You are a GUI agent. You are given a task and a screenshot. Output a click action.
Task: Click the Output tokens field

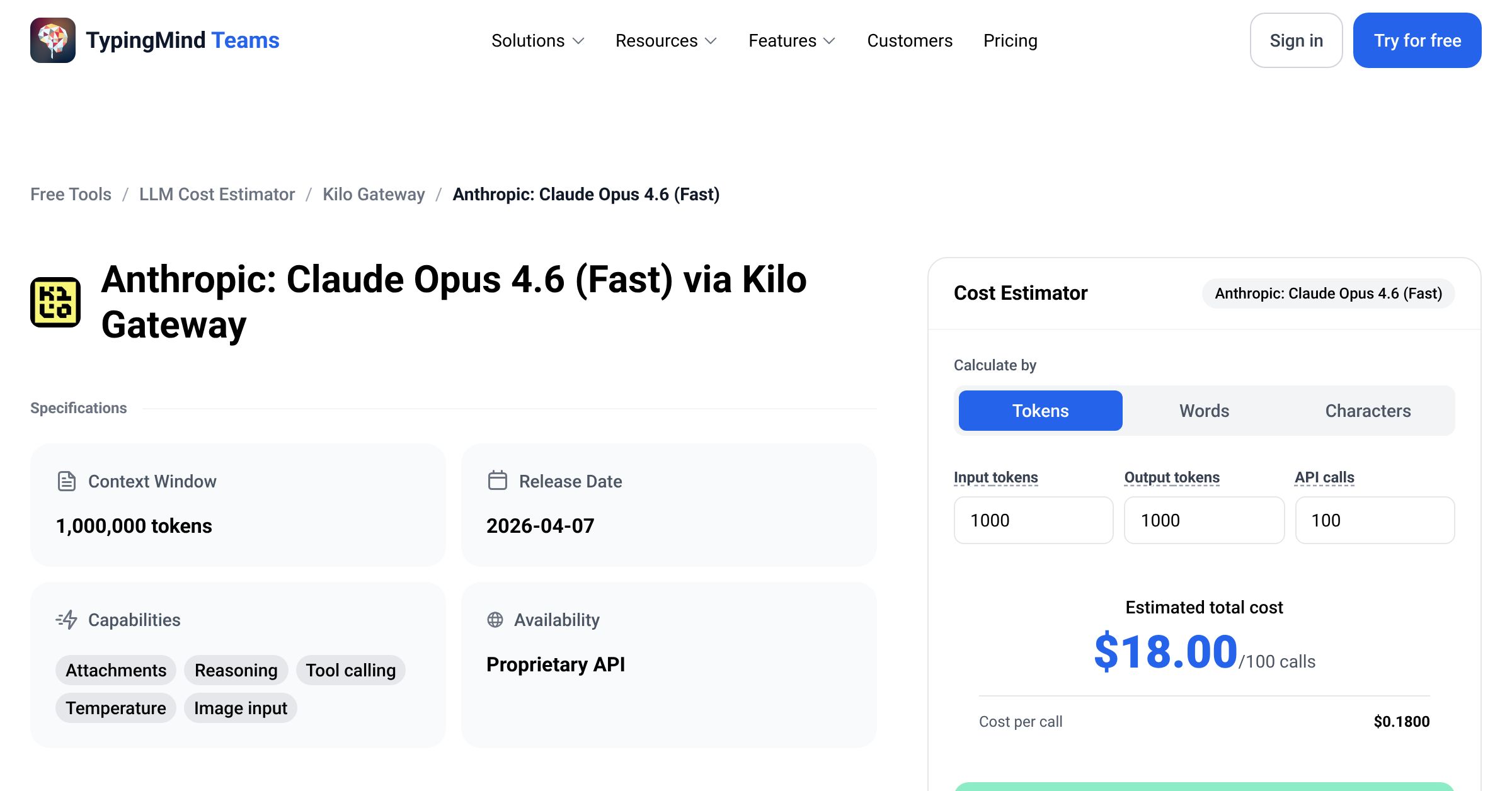[x=1205, y=520]
